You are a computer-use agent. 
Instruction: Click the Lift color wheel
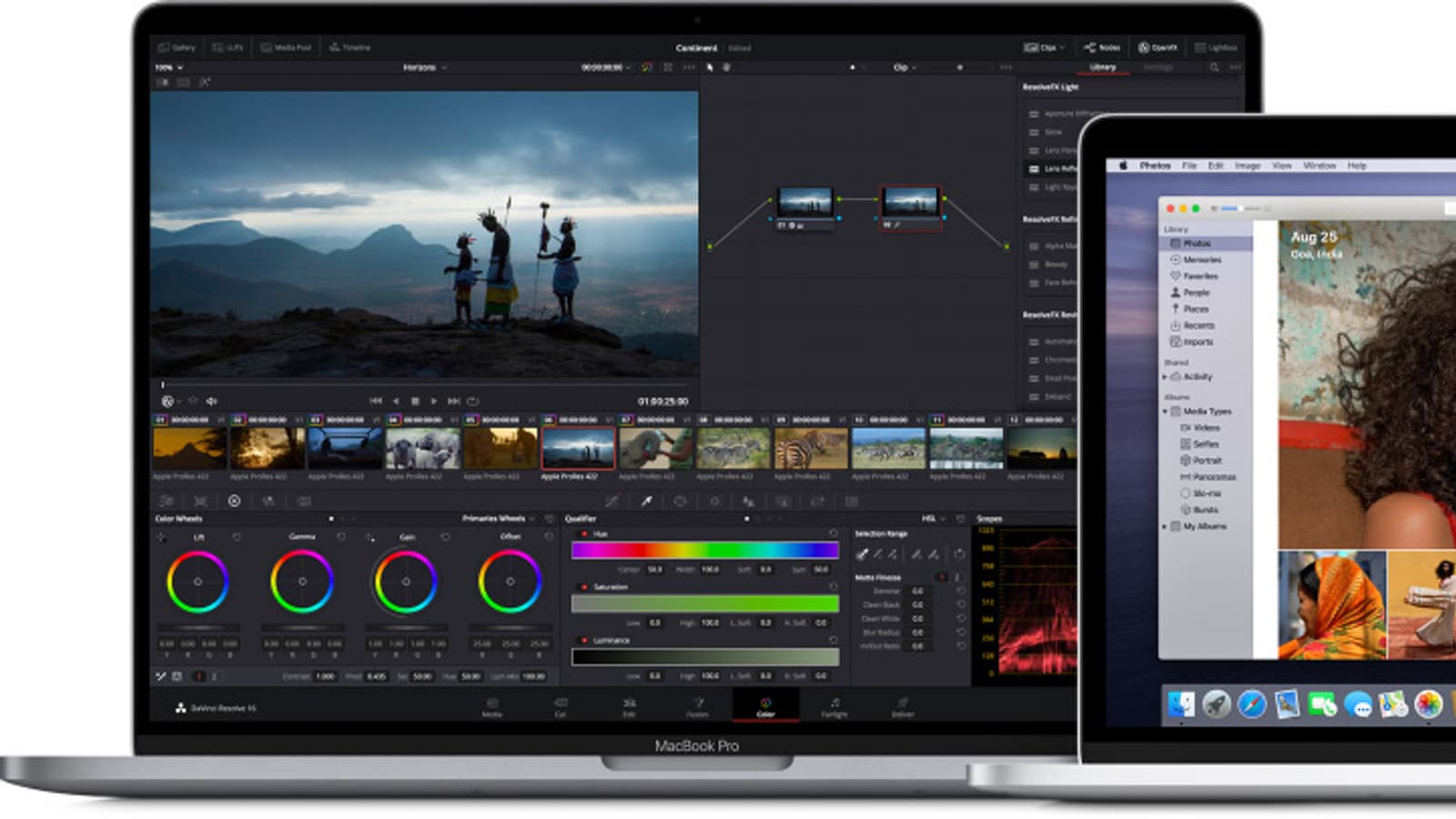tap(197, 581)
